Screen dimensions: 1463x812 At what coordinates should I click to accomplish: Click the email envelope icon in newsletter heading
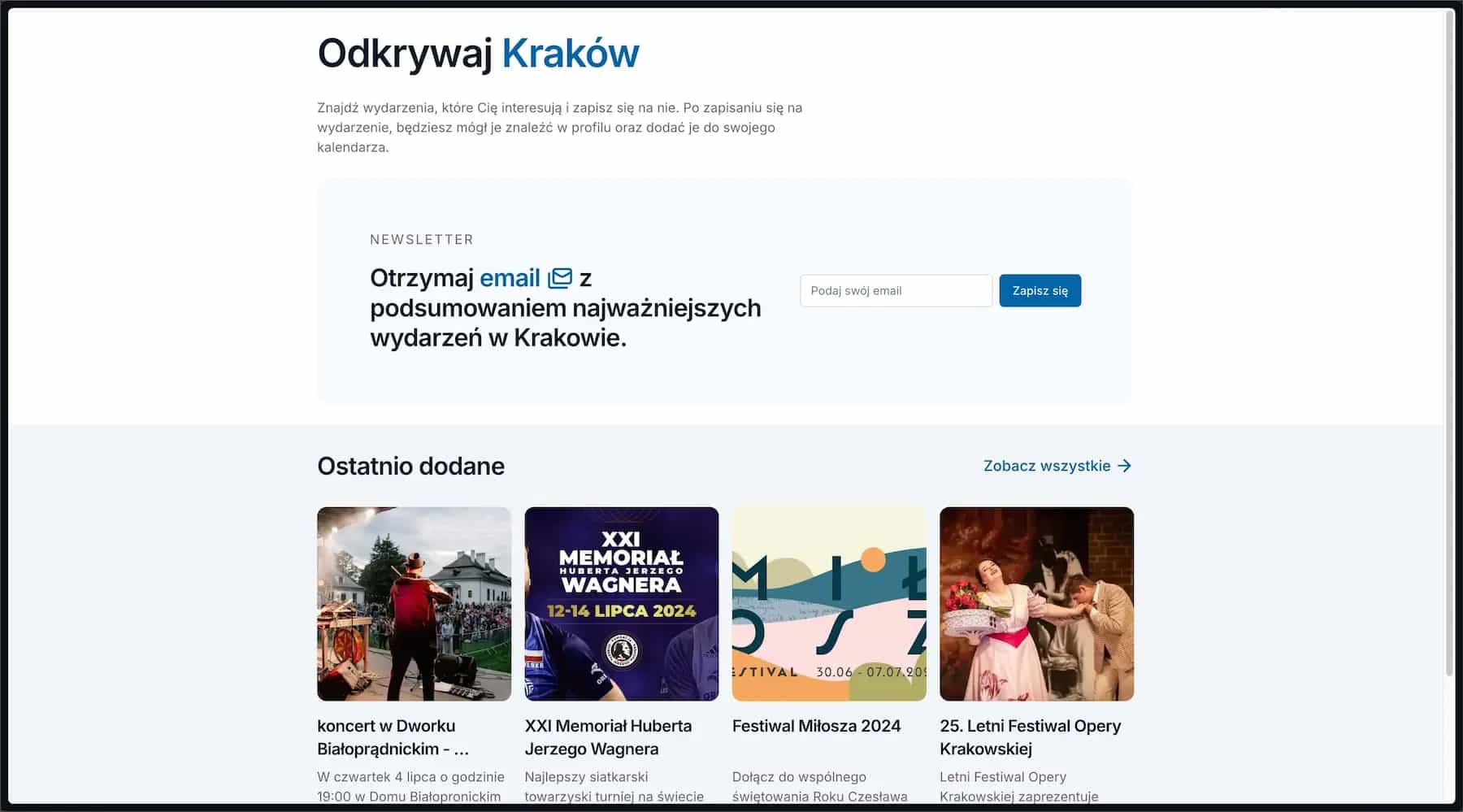(560, 278)
